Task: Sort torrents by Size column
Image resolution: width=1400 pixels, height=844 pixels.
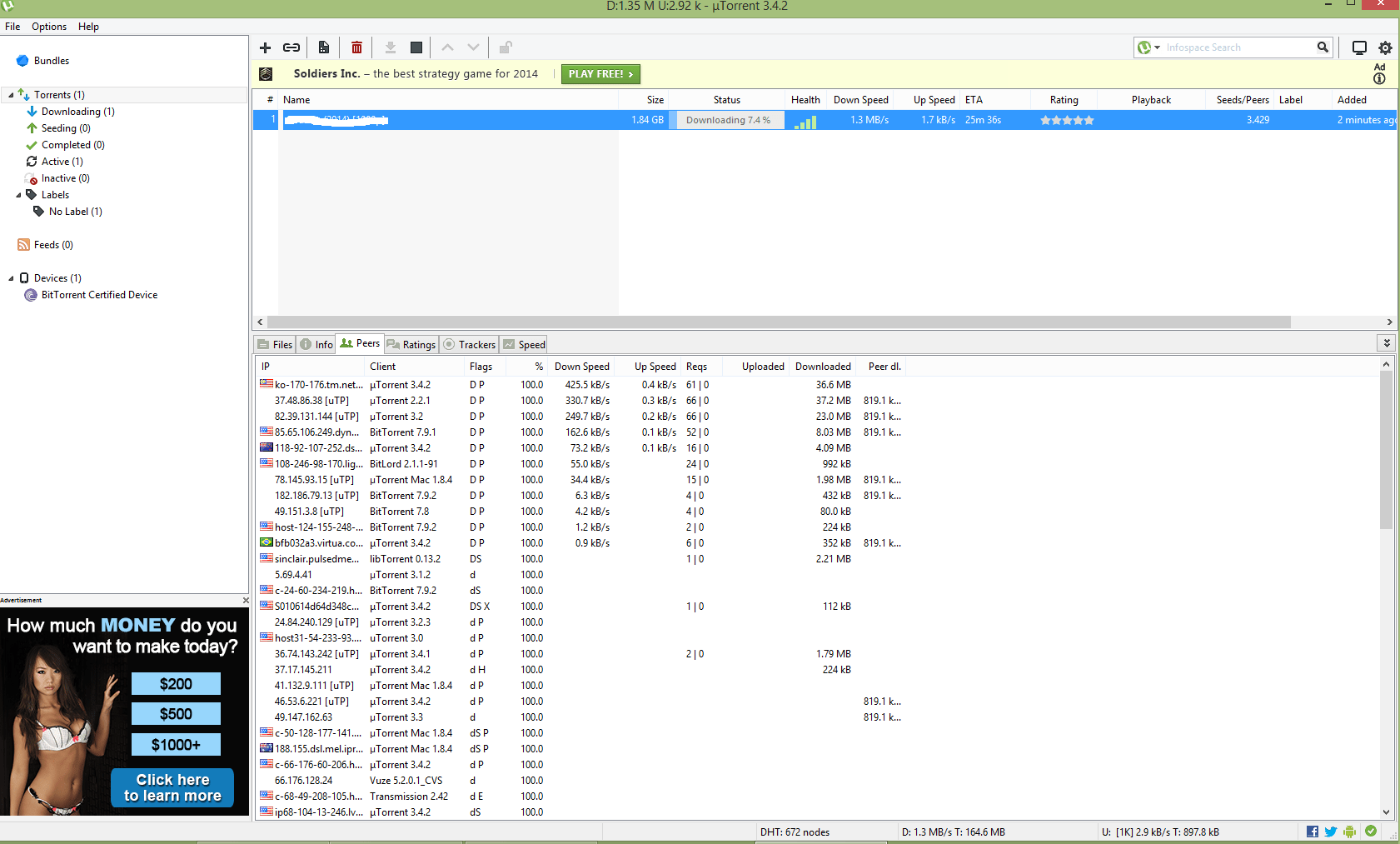Action: pos(645,100)
